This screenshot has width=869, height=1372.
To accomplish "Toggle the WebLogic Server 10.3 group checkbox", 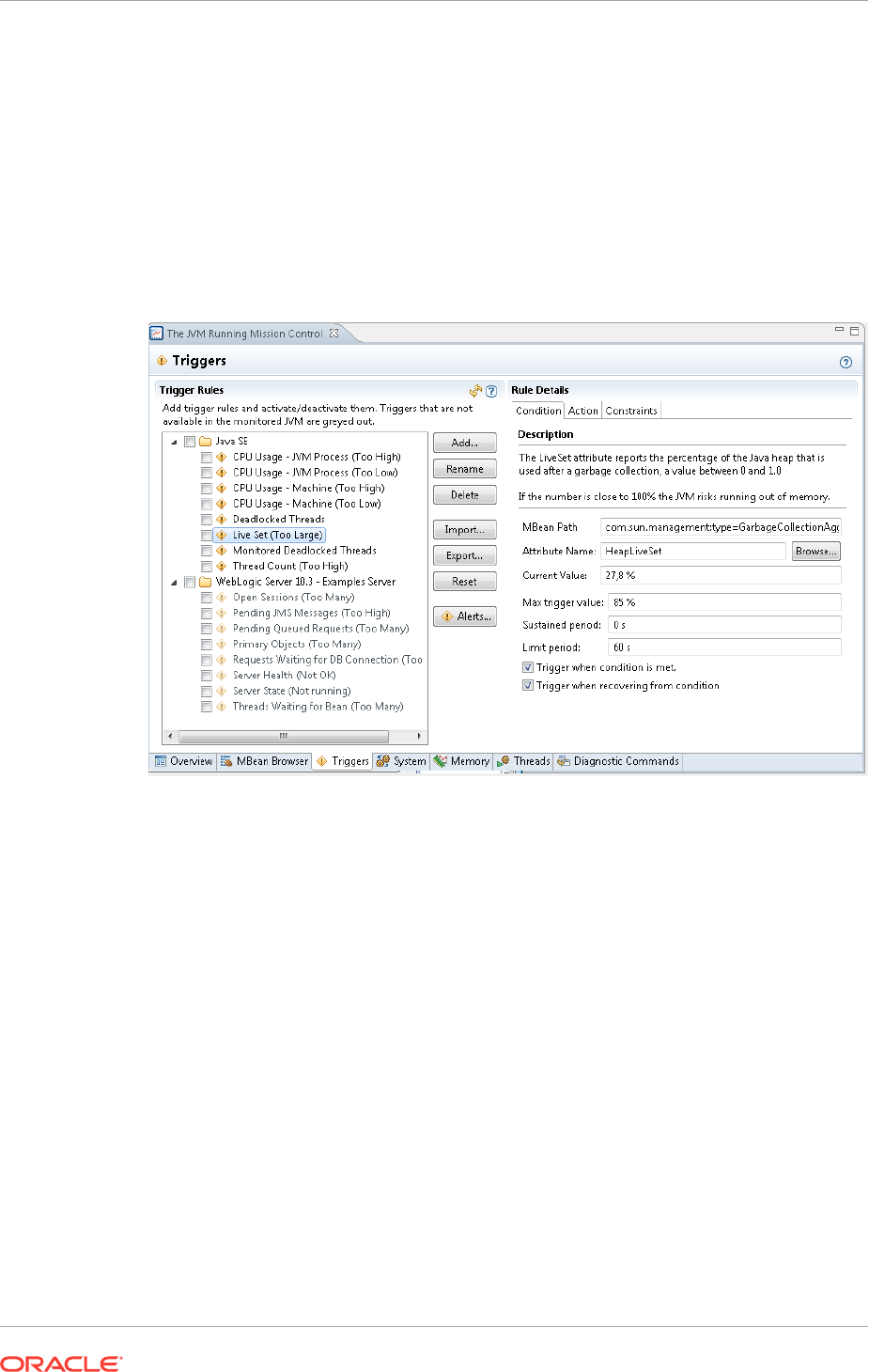I will (190, 583).
